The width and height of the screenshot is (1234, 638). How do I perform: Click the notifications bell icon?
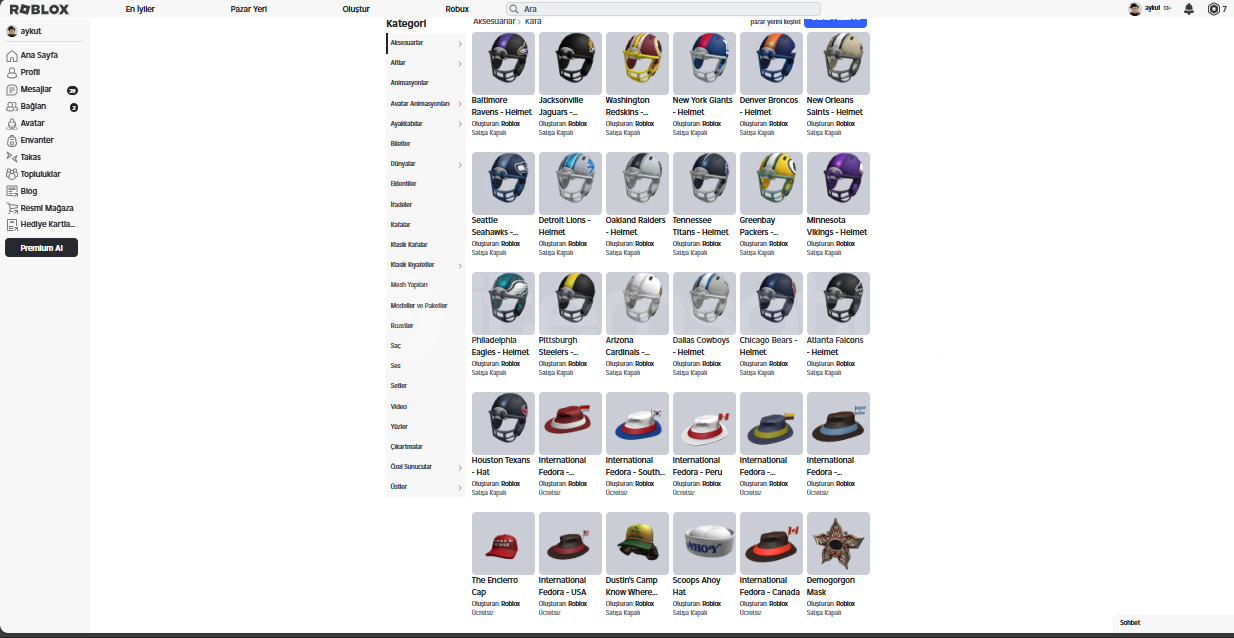[1189, 9]
